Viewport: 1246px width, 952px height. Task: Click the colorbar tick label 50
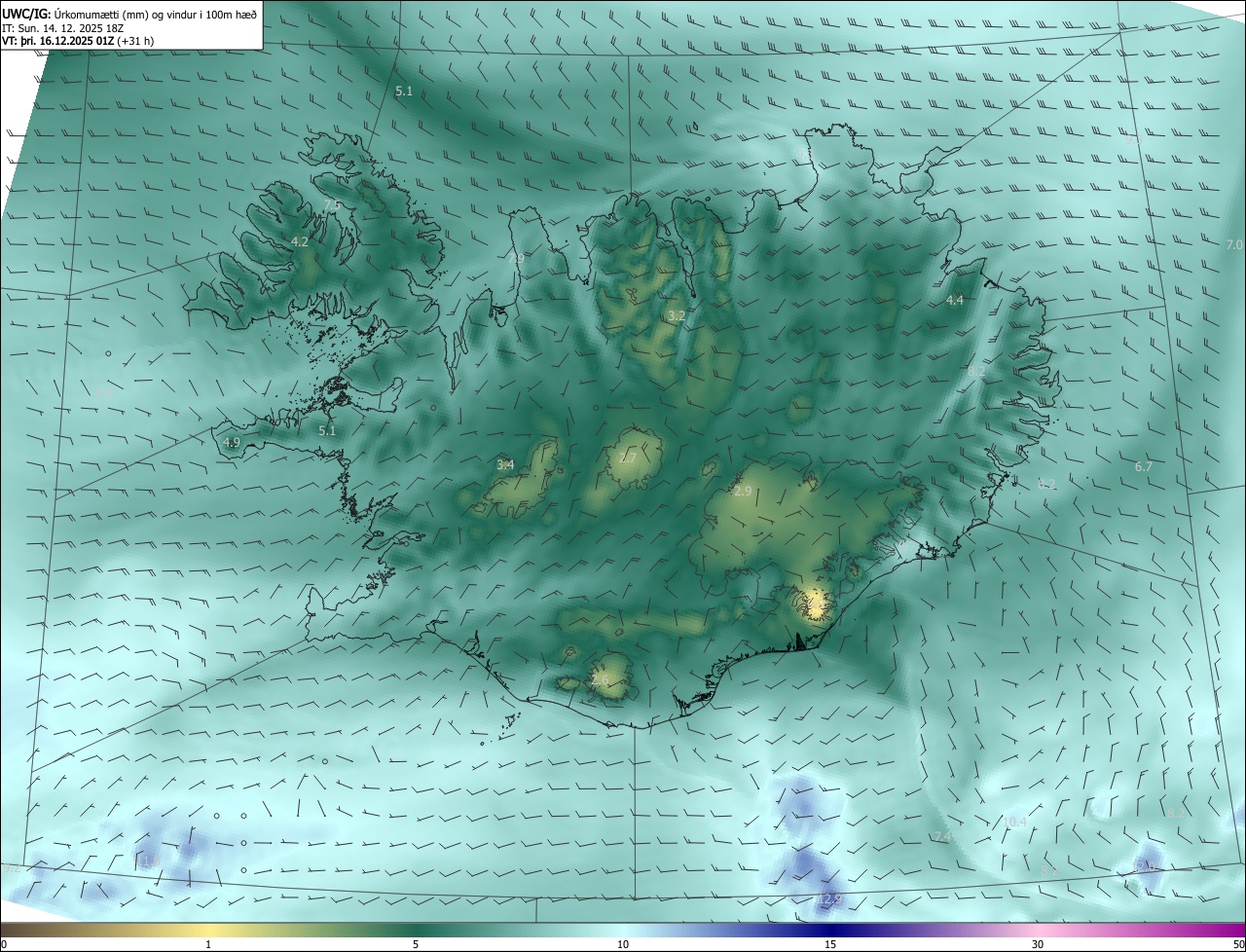tap(1238, 944)
